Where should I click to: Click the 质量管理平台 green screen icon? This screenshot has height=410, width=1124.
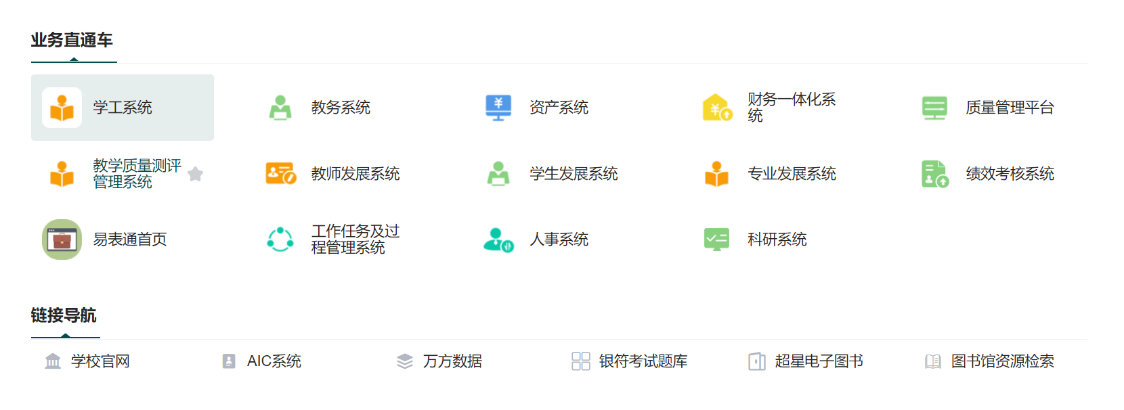[934, 108]
